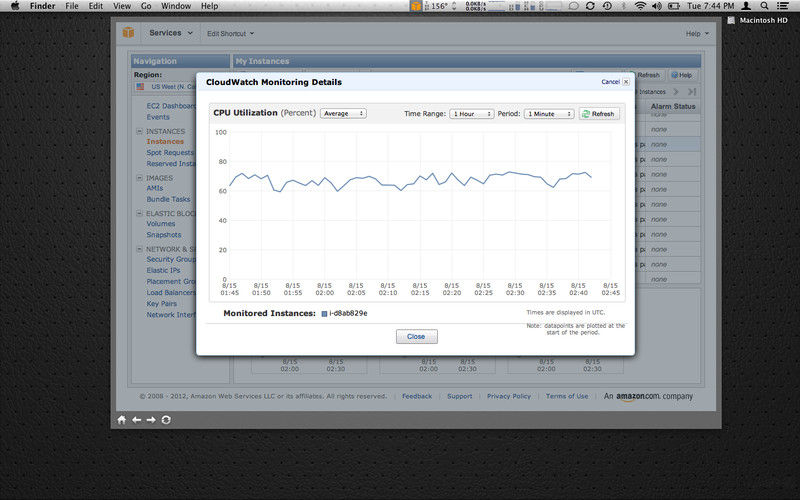Open the Help menu in menu bar

click(x=209, y=6)
